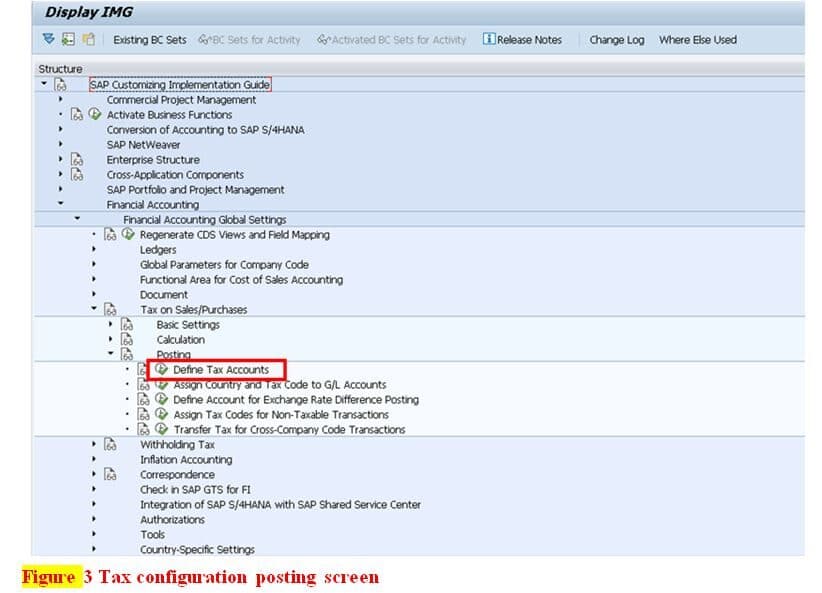Viewport: 822px width, 593px height.
Task: Expand the Basic Settings node
Action: click(111, 325)
